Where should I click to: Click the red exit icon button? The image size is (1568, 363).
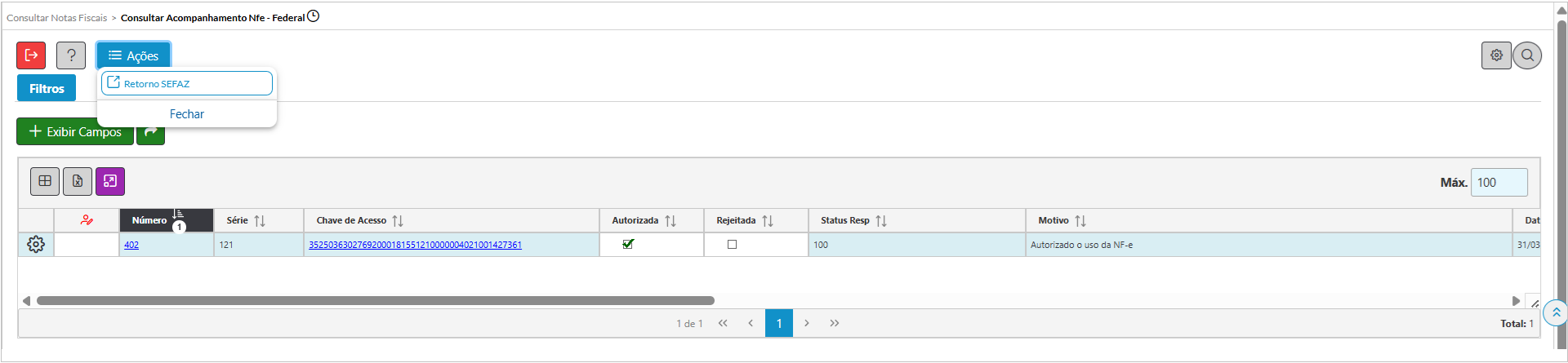click(31, 55)
